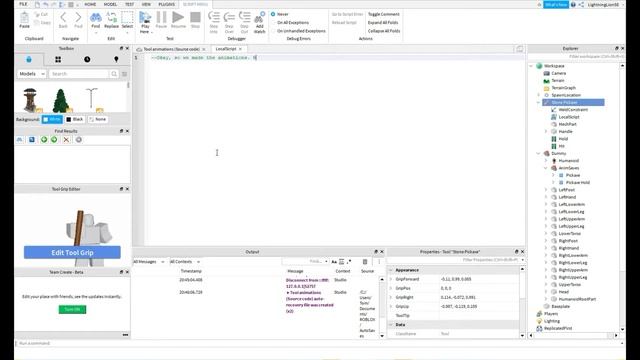Select LocalScript in the Explorer tree
Screen dimensions: 640x360
(x=569, y=117)
